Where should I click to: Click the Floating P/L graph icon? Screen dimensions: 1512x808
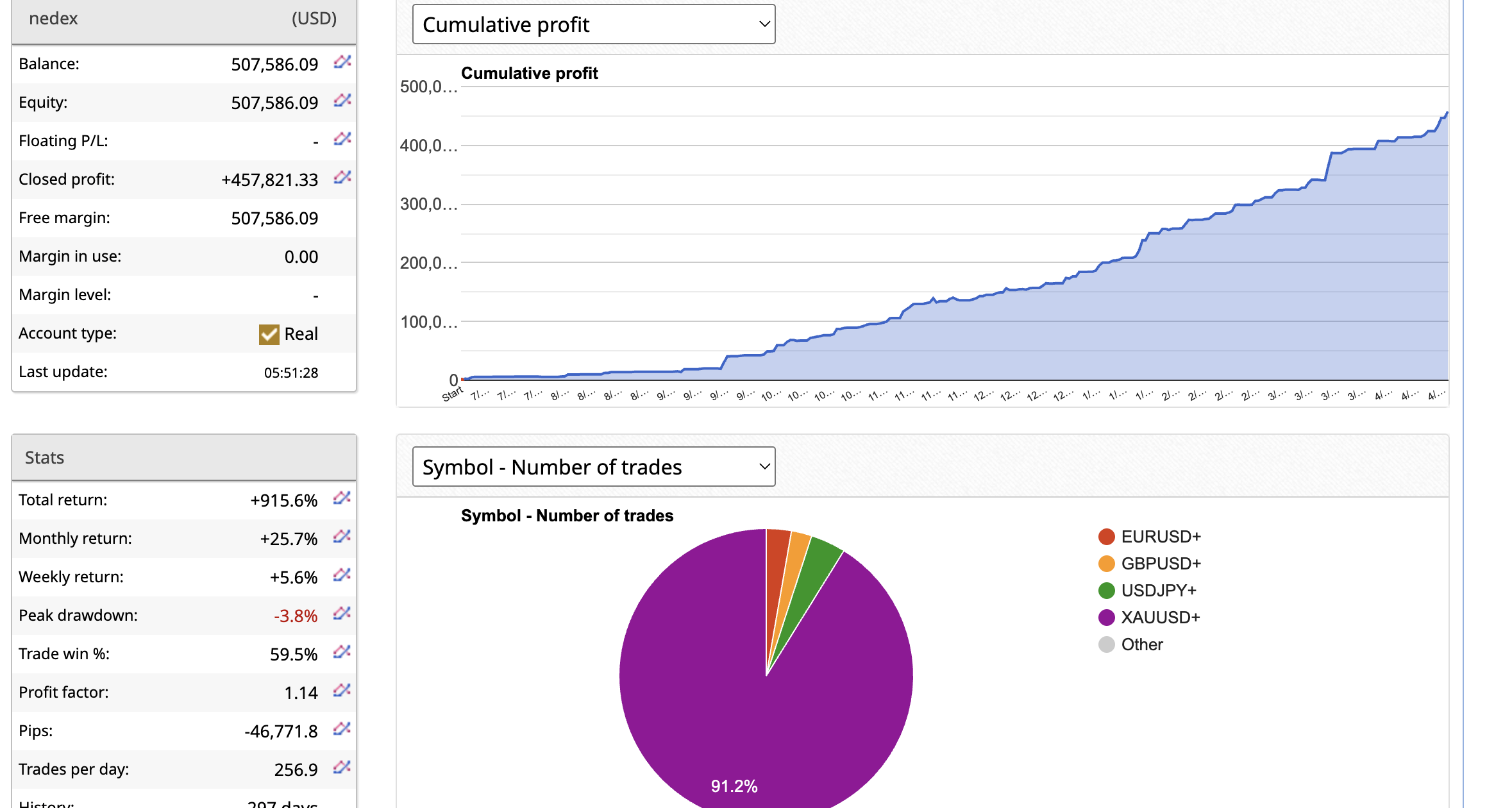pyautogui.click(x=342, y=140)
